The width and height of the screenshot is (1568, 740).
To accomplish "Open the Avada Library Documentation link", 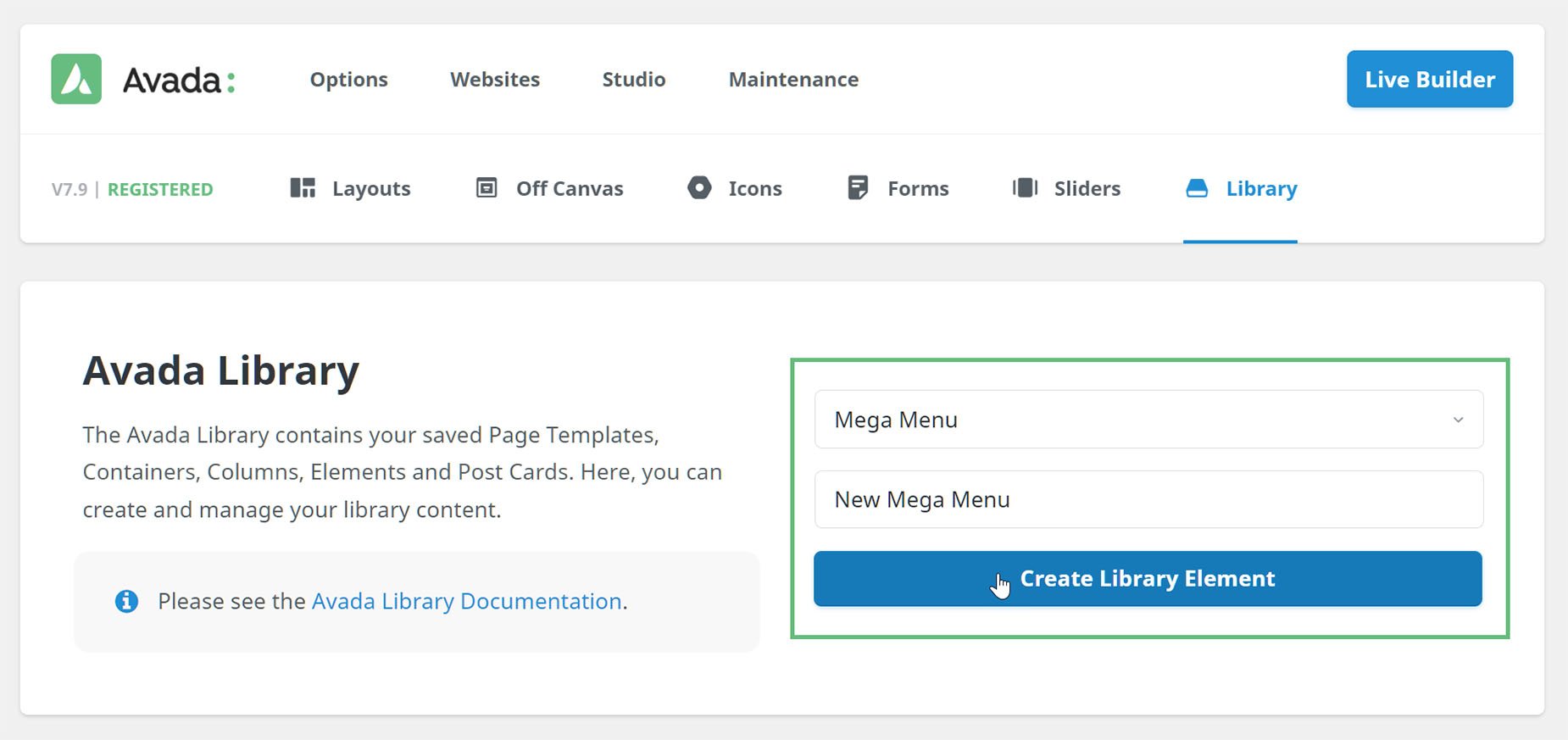I will 467,601.
